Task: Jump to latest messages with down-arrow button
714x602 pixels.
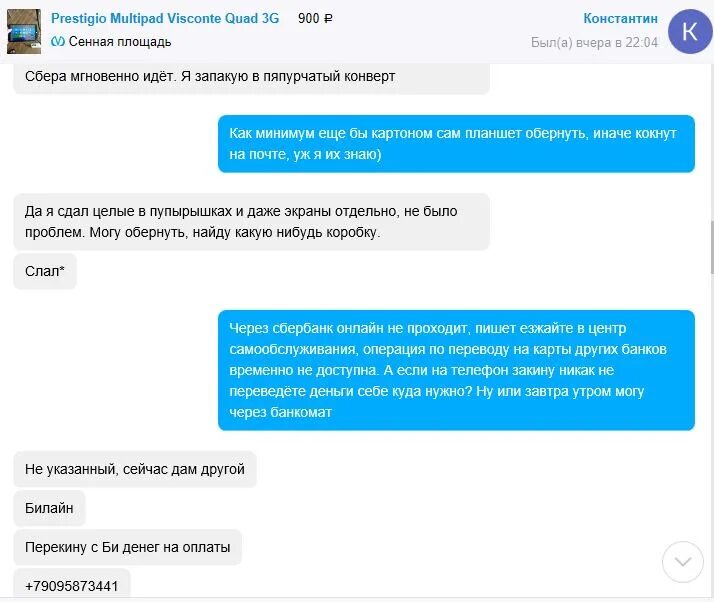Action: tap(683, 561)
